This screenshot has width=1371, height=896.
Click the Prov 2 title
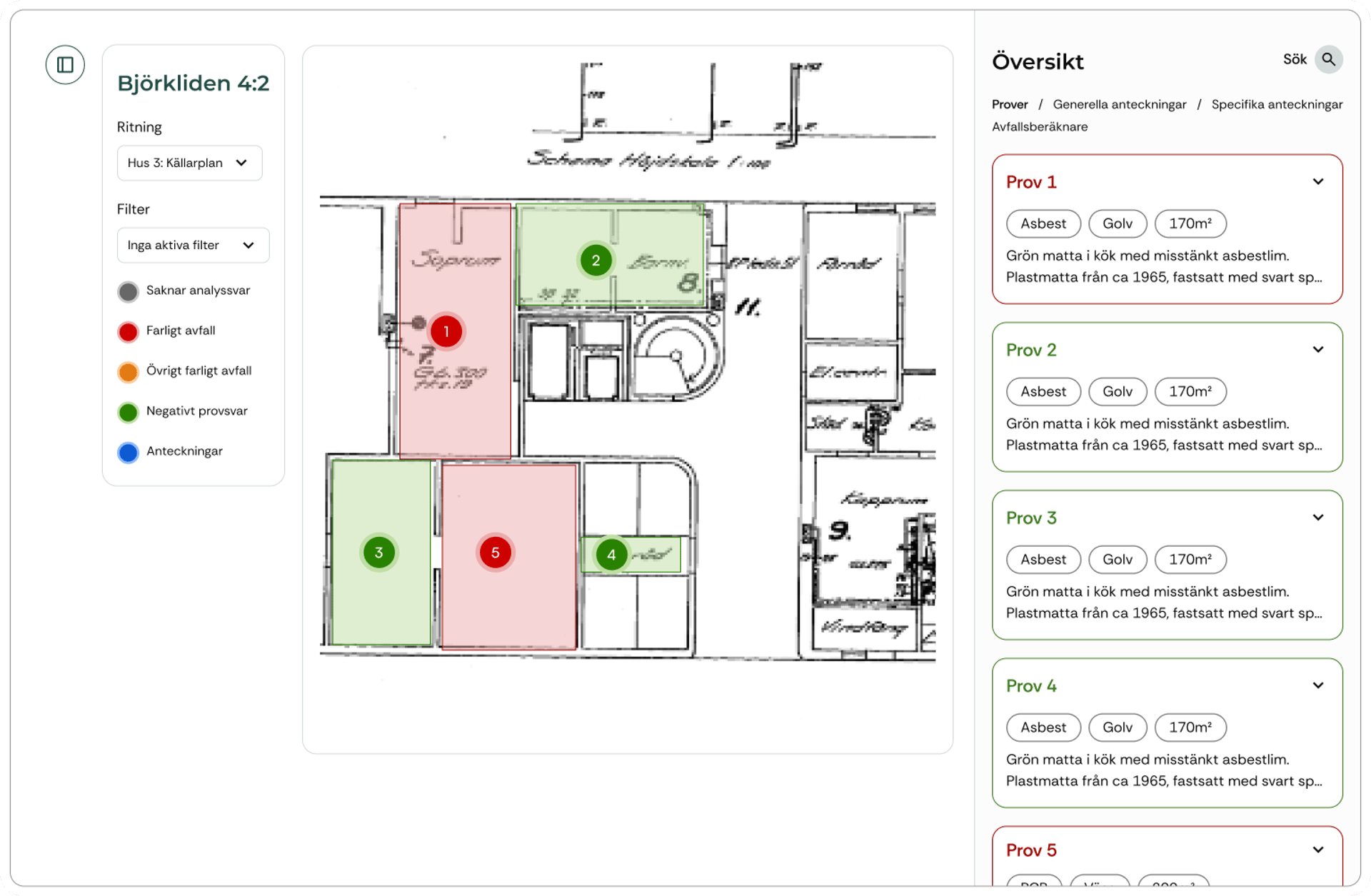click(x=1031, y=350)
